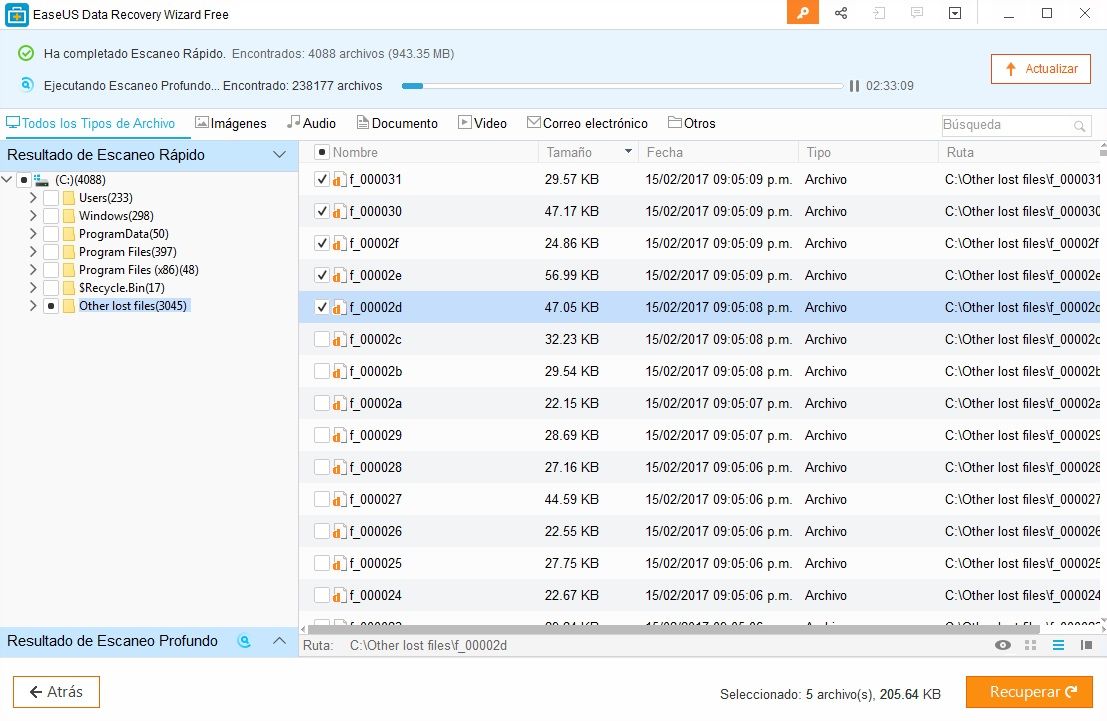Screen dimensions: 1107x721
Task: Click the detail panel view icon
Action: tap(1086, 645)
